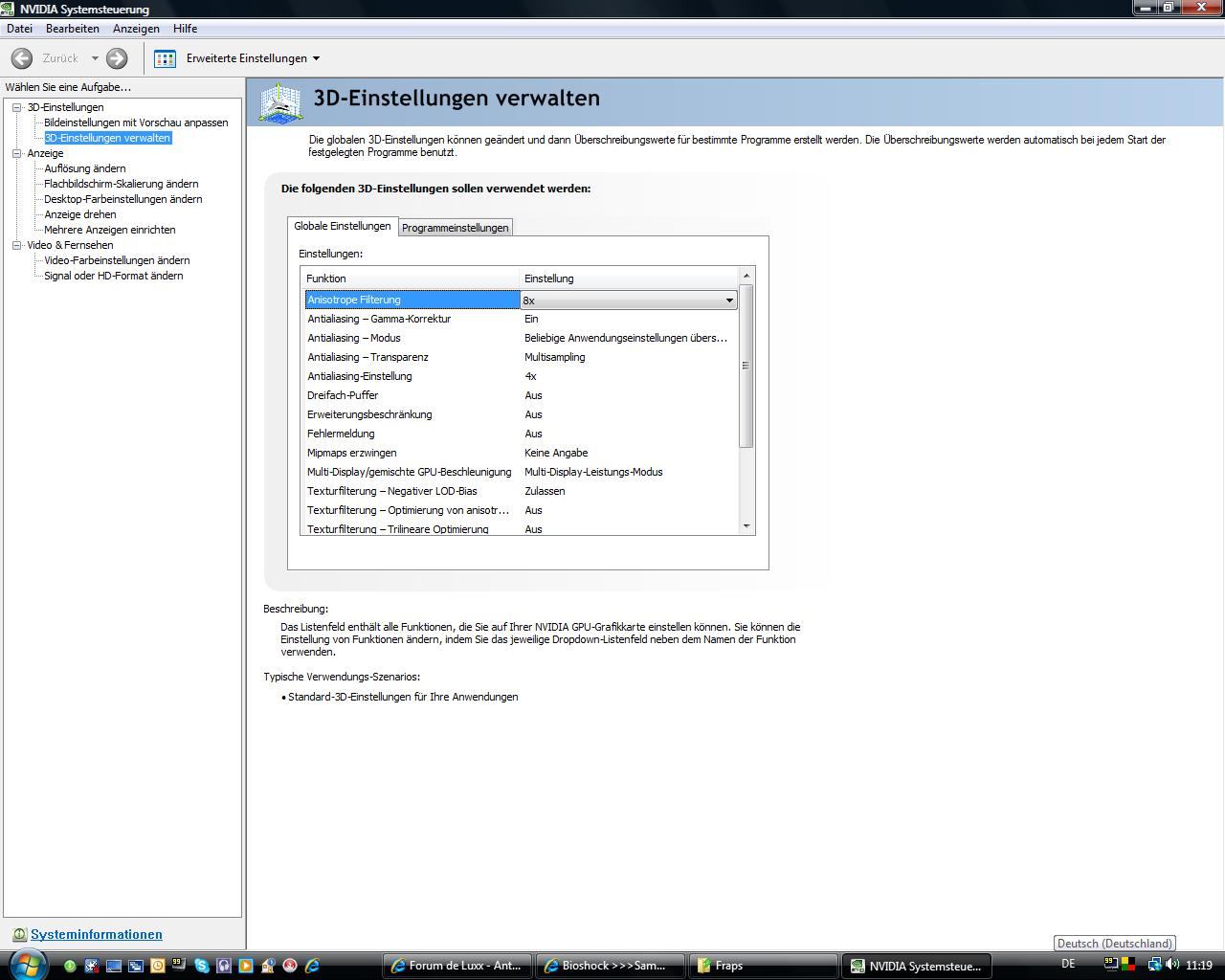Open Zurück history dropdown arrow

pos(95,58)
